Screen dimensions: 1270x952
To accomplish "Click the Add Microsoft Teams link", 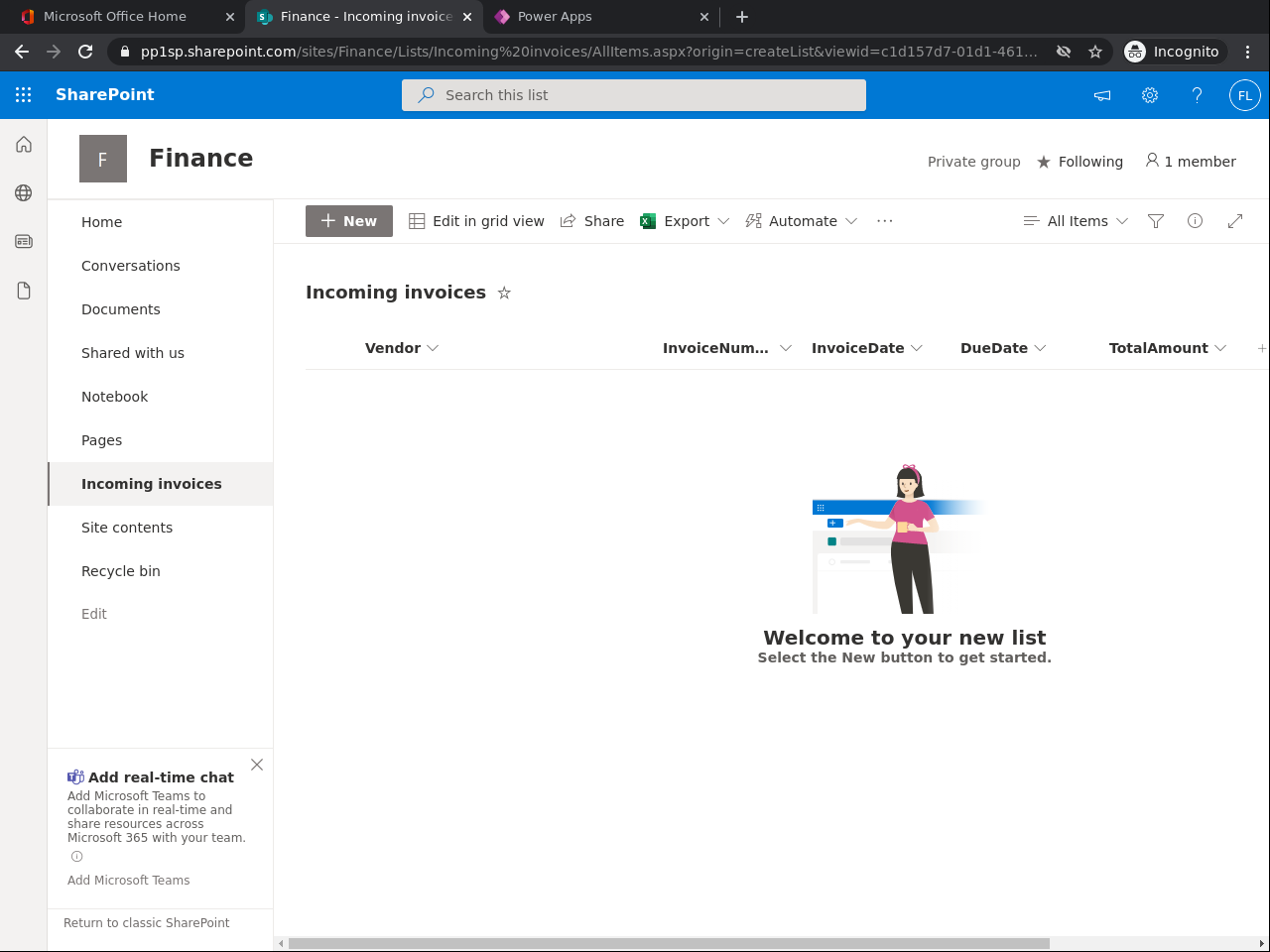I will [129, 881].
